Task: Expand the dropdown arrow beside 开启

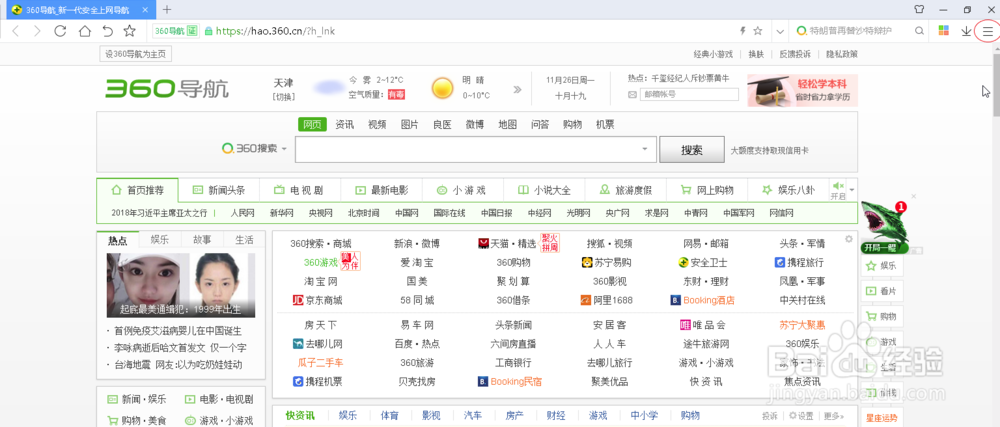Action: click(852, 190)
